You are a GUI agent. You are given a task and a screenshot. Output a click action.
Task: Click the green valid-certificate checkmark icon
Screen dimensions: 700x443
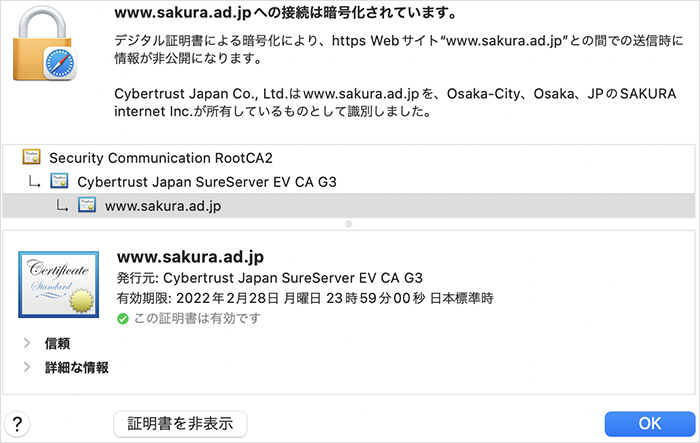tap(123, 318)
